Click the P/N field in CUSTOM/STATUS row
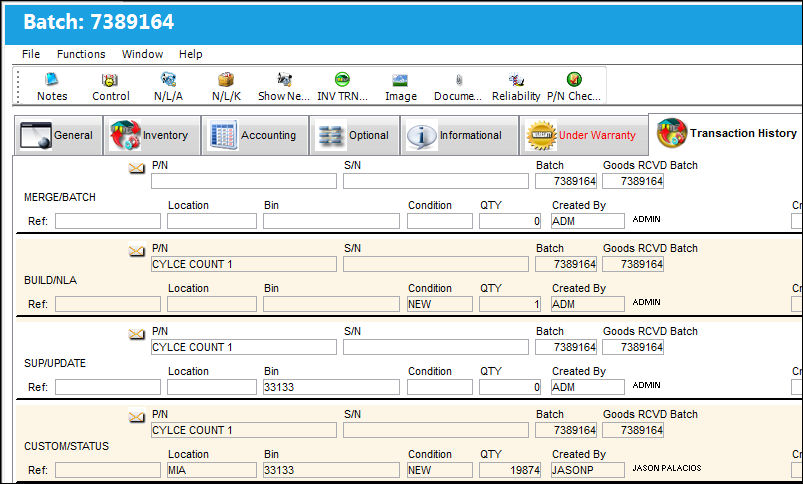 [x=244, y=430]
